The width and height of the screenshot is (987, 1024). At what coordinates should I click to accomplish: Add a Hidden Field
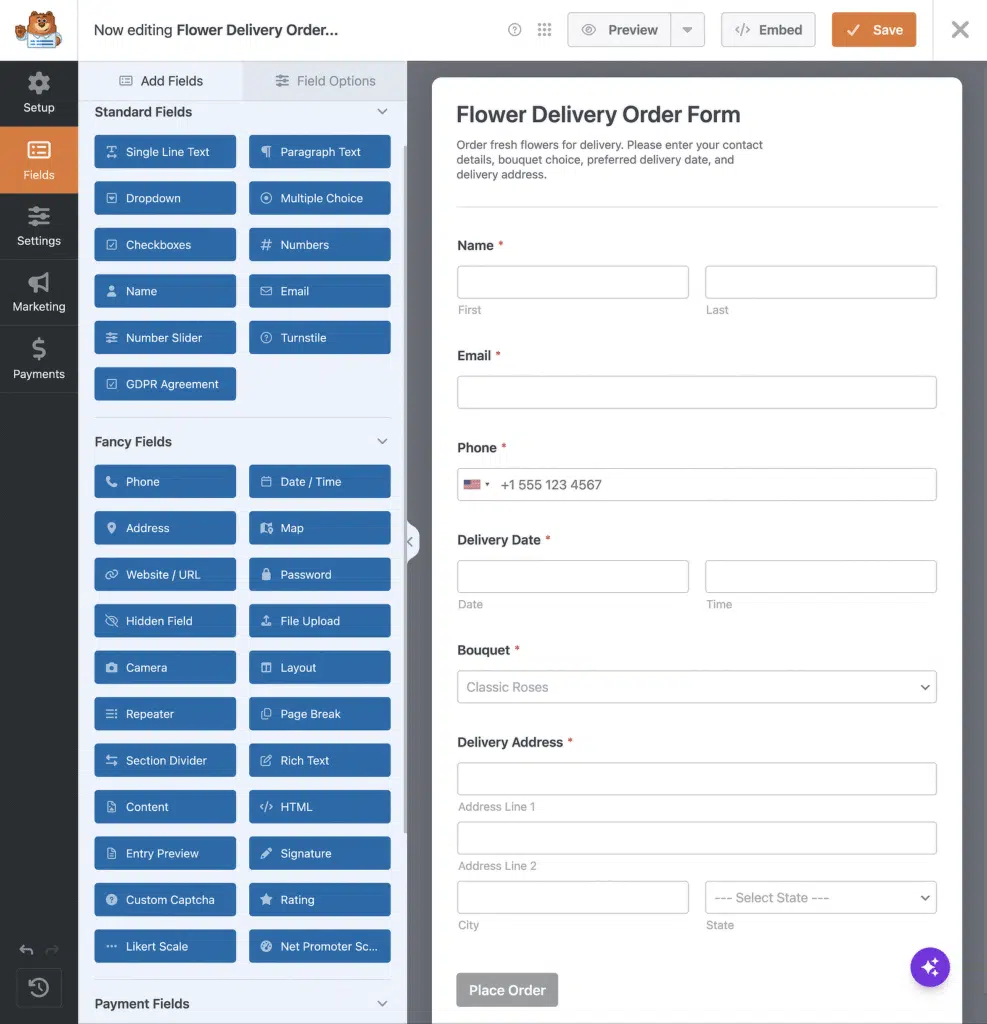point(165,620)
